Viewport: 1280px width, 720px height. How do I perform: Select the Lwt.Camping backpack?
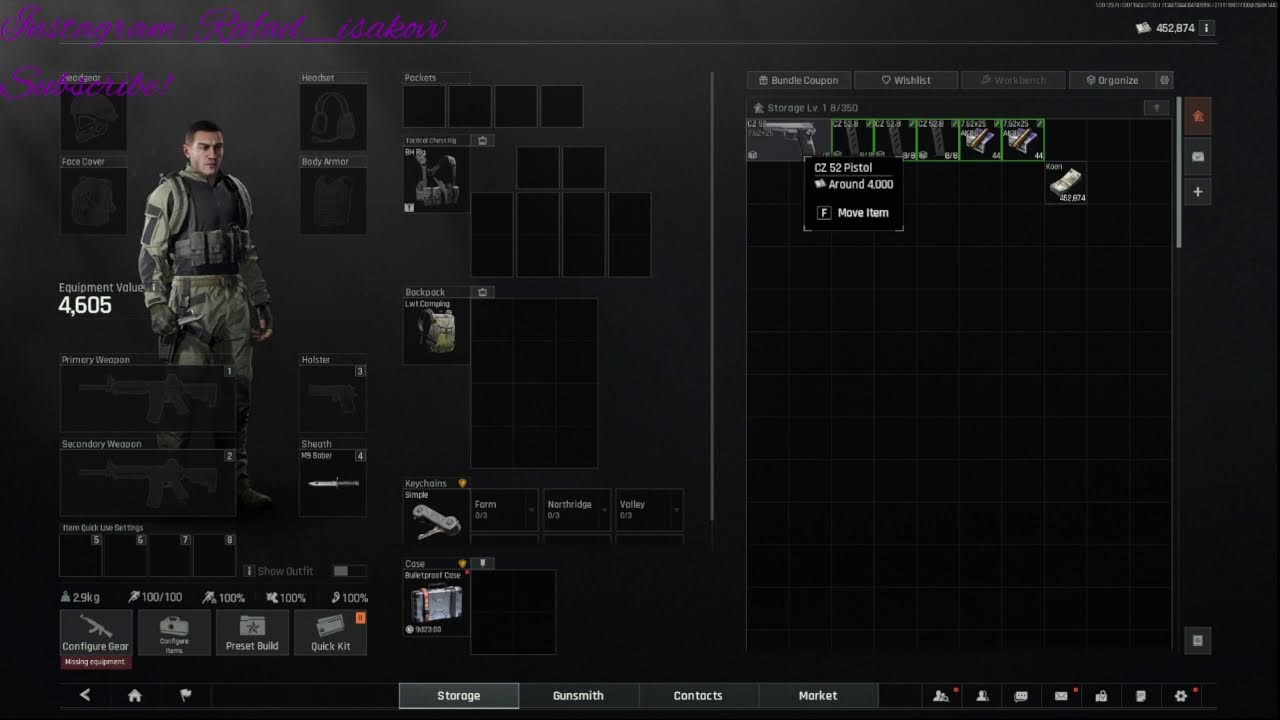click(436, 331)
